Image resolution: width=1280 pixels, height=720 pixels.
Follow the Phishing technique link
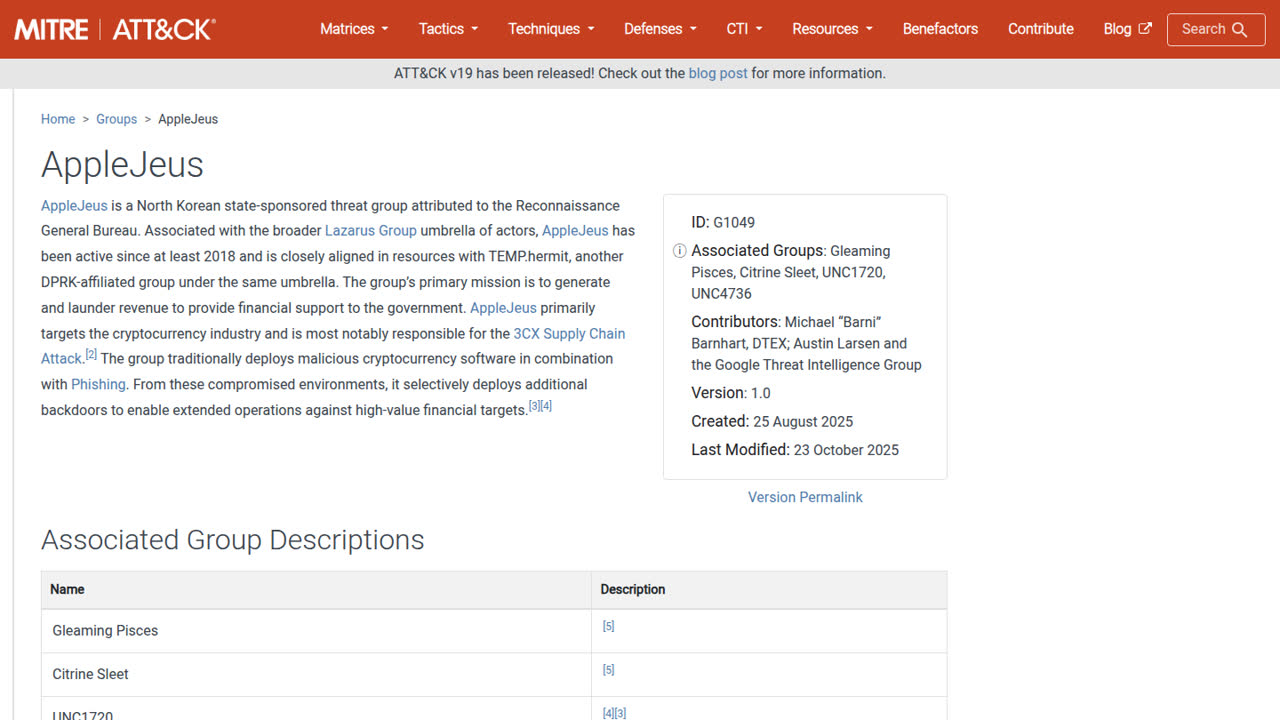pyautogui.click(x=98, y=384)
